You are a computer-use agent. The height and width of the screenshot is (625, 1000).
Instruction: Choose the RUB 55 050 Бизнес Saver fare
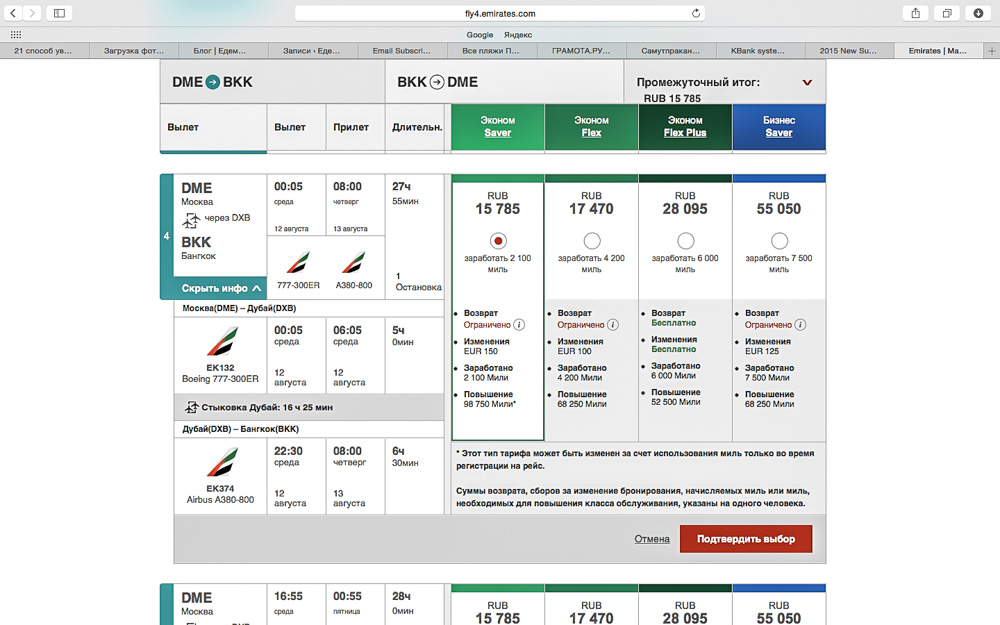[x=779, y=241]
